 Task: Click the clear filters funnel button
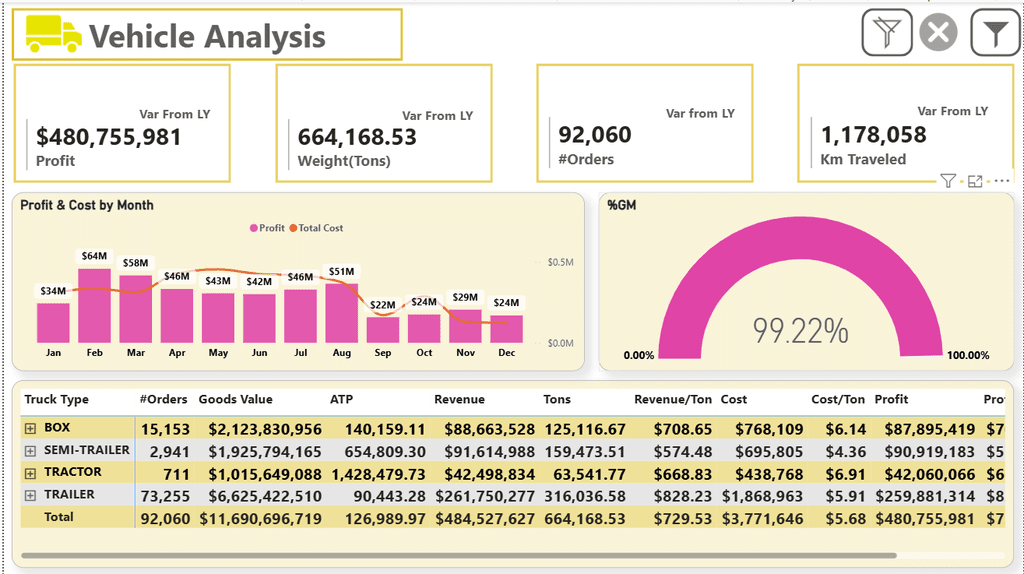(x=887, y=34)
